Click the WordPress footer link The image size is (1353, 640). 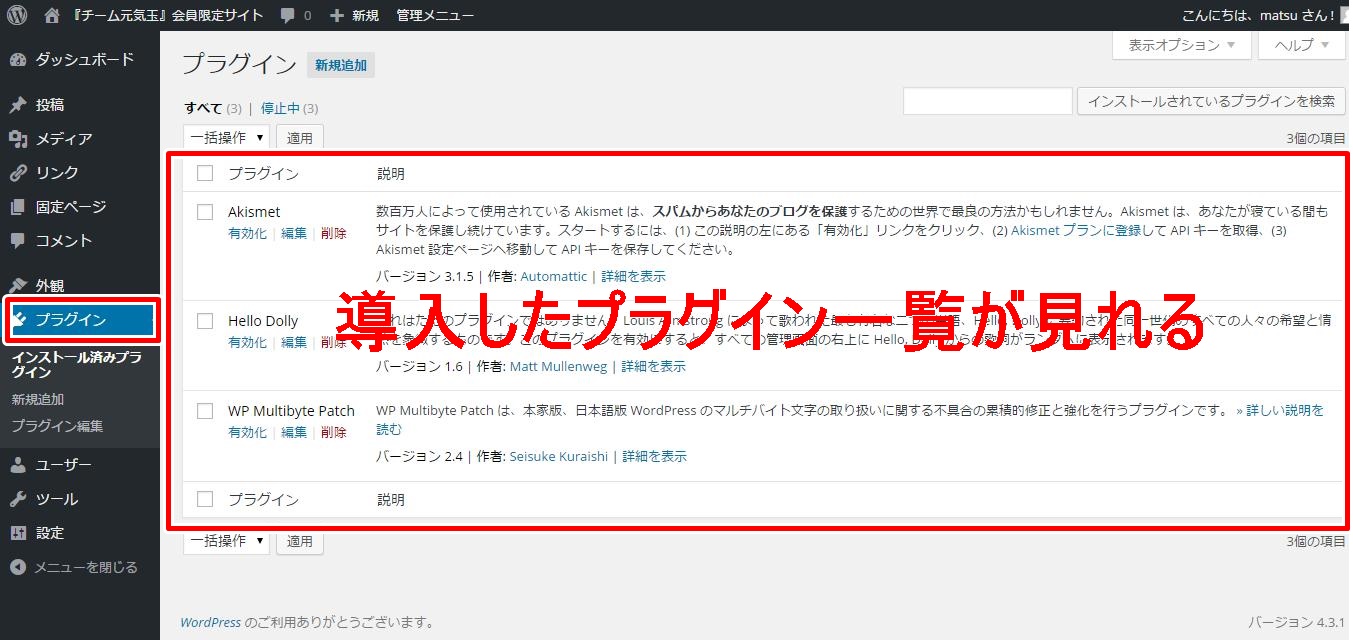(x=210, y=622)
